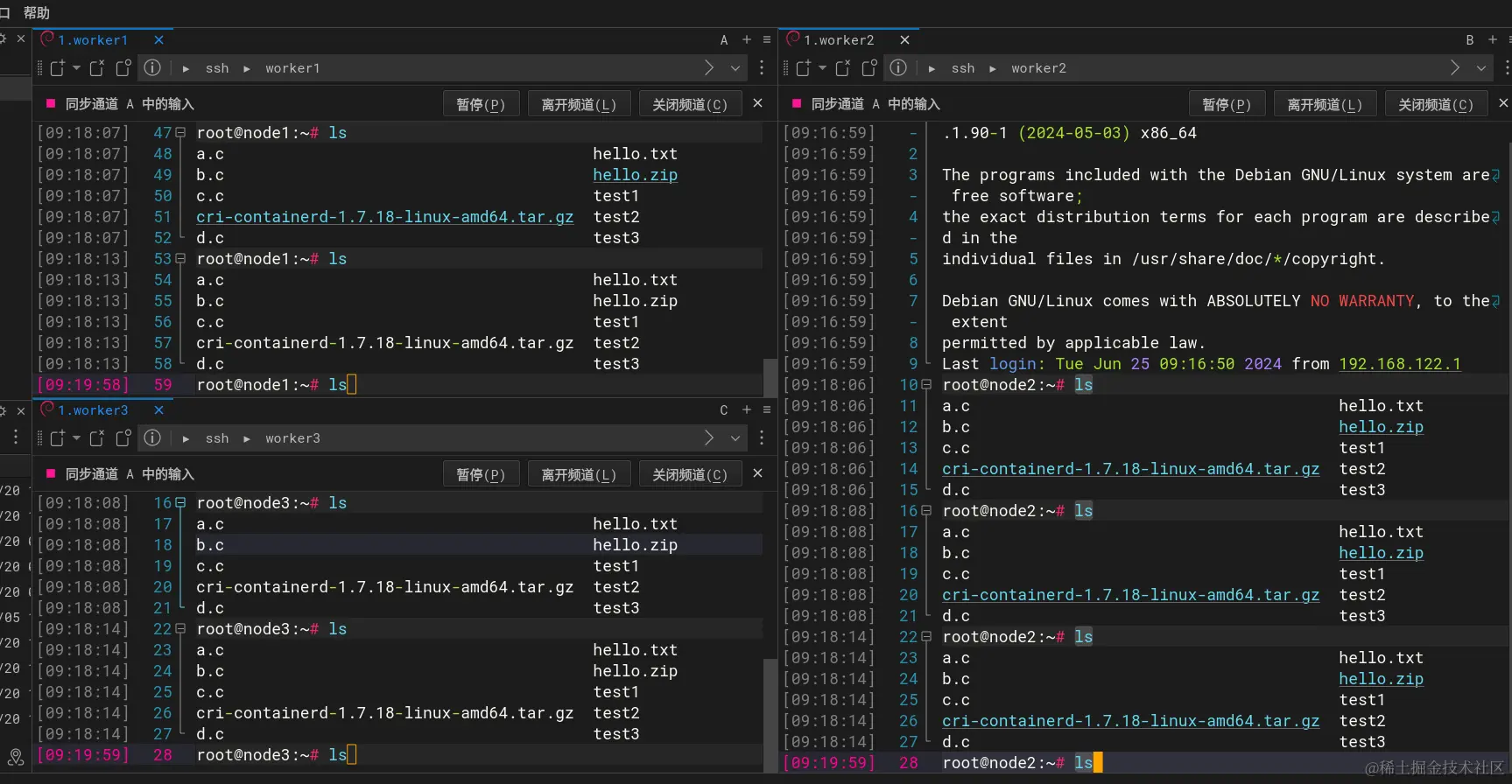This screenshot has height=784, width=1512.
Task: Click the right chevron in worker2 address bar
Action: point(1455,68)
